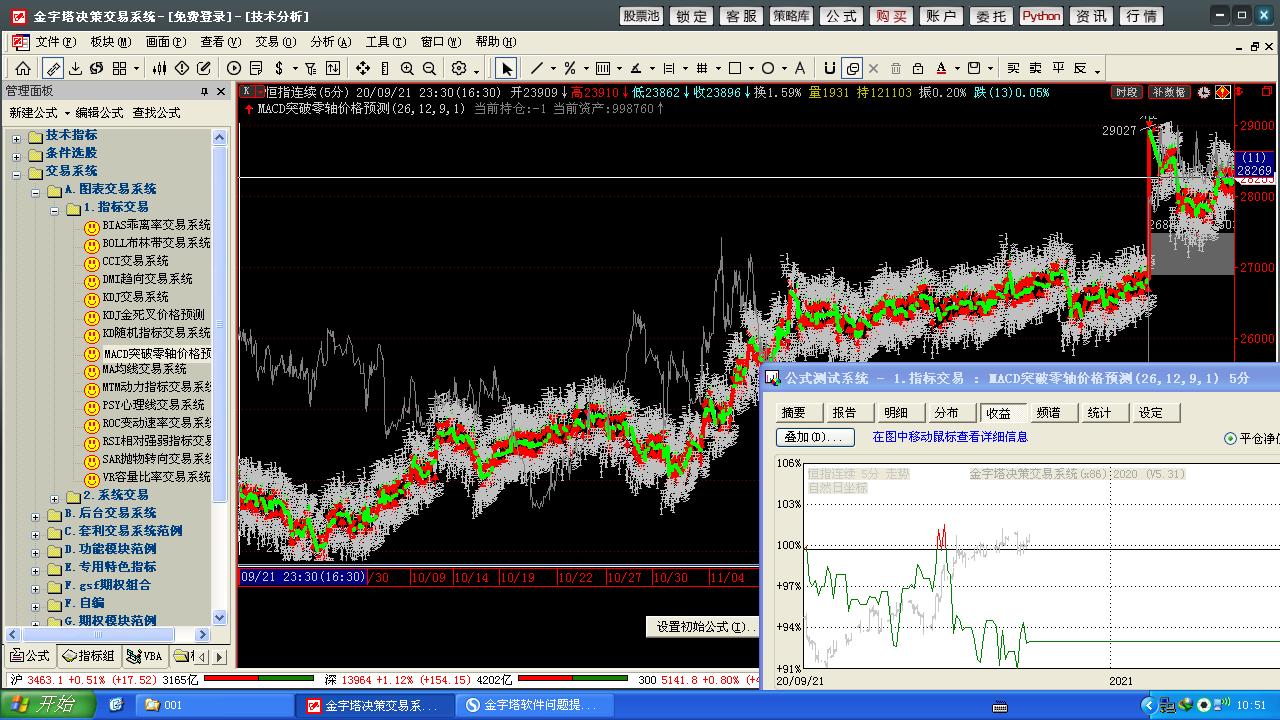1280x720 pixels.
Task: Click the home icon in toolbar
Action: (22, 68)
